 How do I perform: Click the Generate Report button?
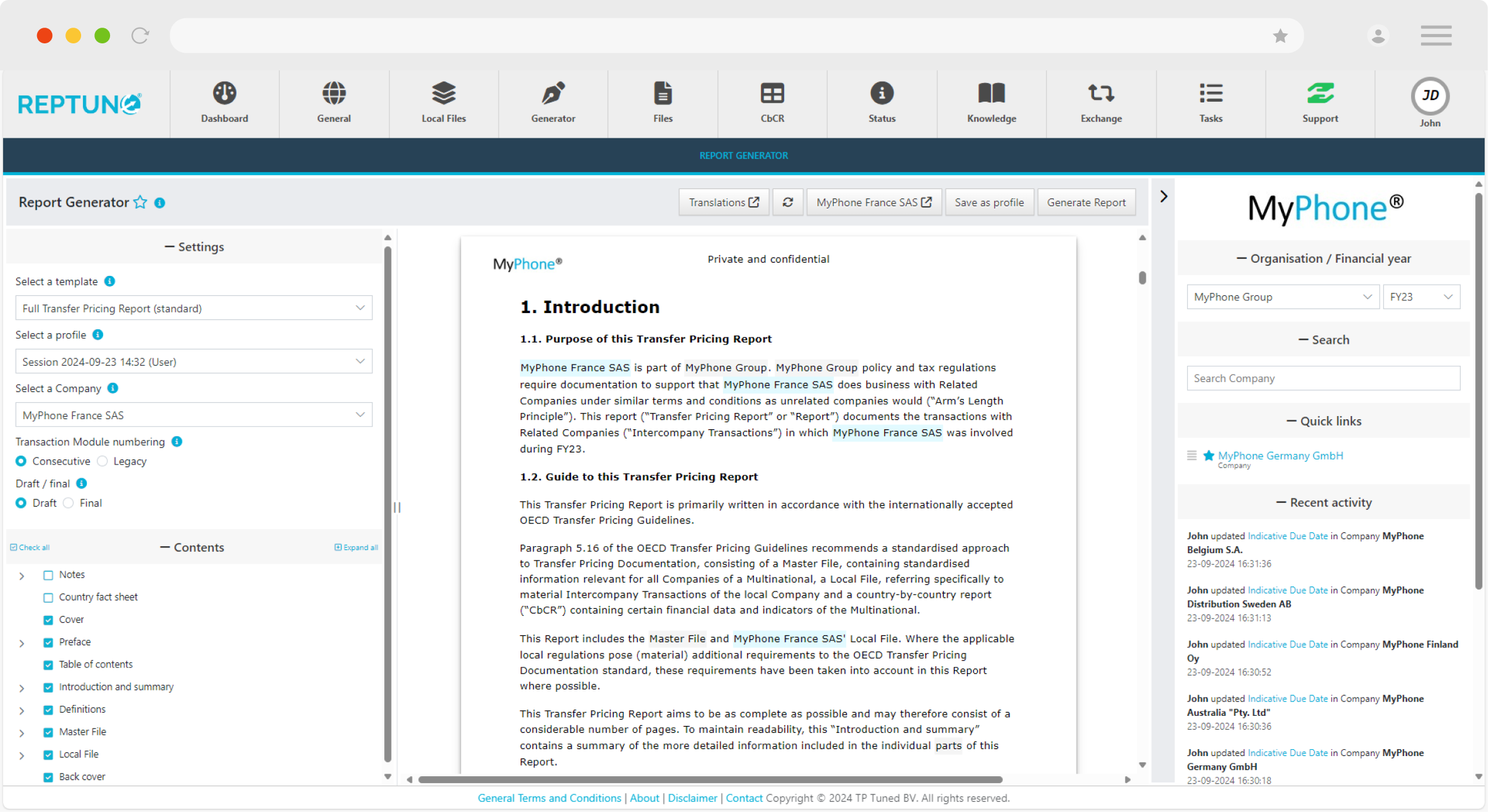click(x=1086, y=202)
